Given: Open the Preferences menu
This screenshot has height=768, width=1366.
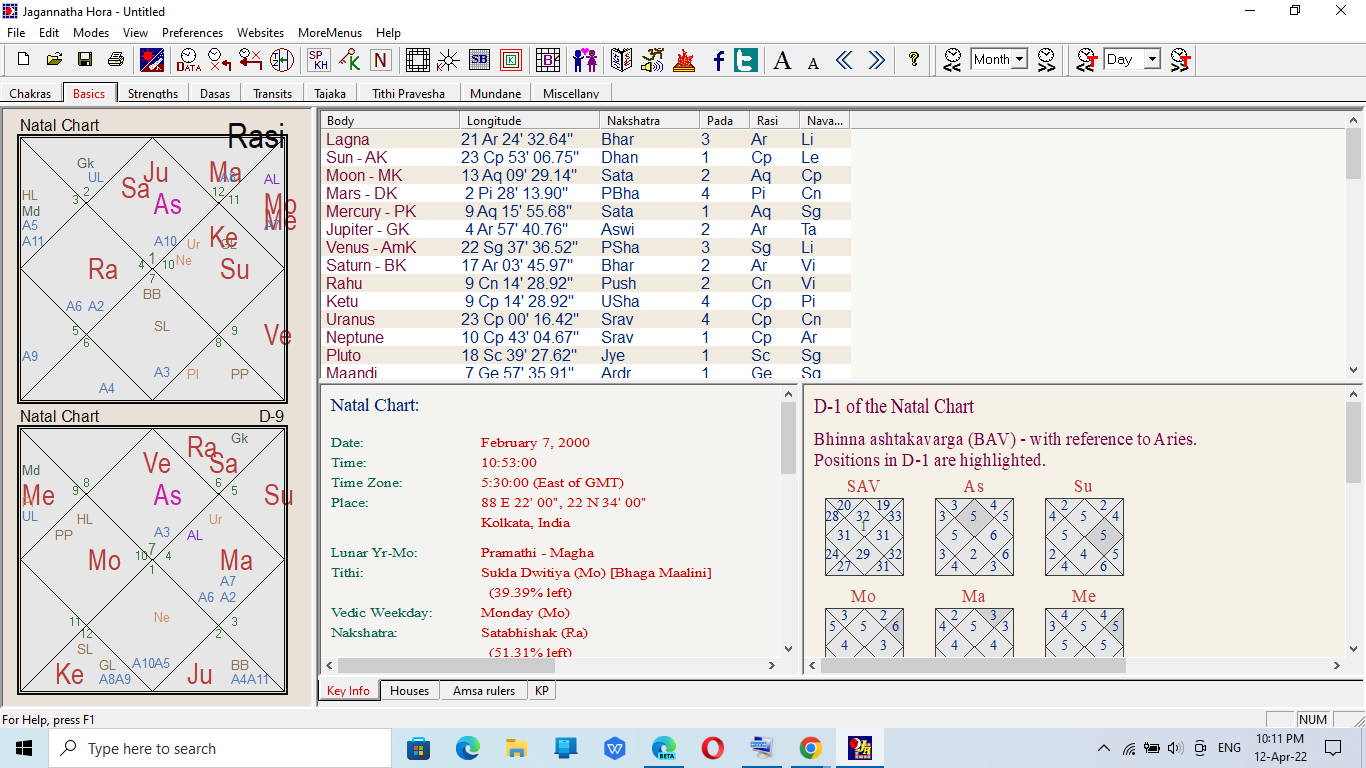Looking at the screenshot, I should point(192,33).
